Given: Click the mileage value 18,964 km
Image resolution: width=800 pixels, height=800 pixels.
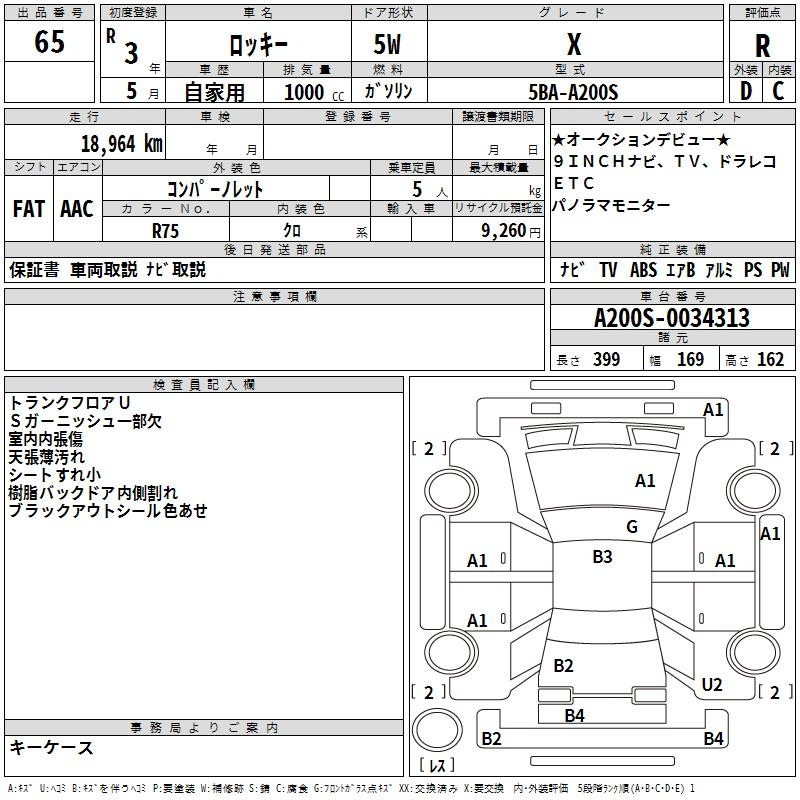Looking at the screenshot, I should (121, 143).
